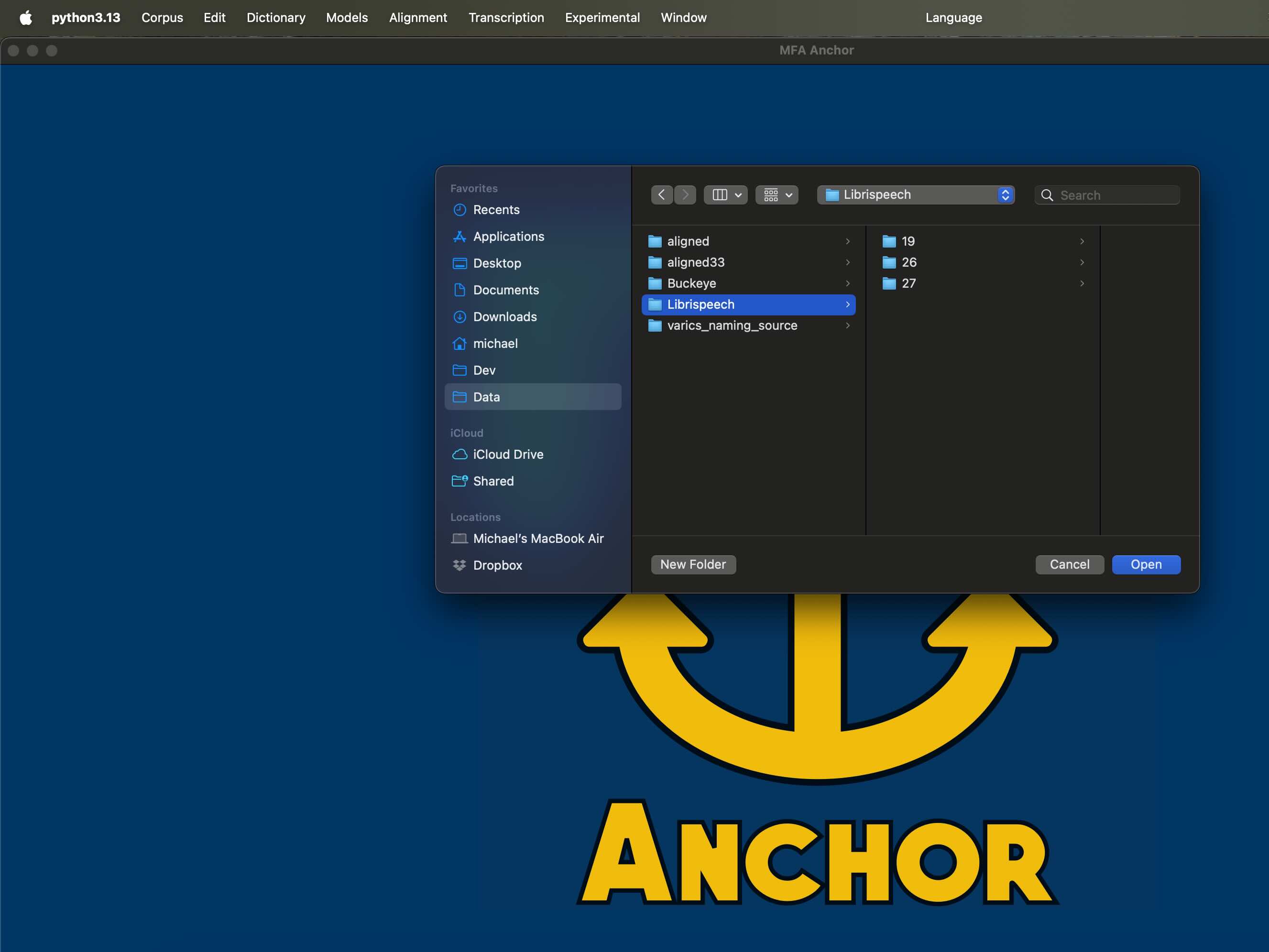The width and height of the screenshot is (1269, 952).
Task: Select iCloud Drive in the sidebar
Action: click(x=533, y=454)
